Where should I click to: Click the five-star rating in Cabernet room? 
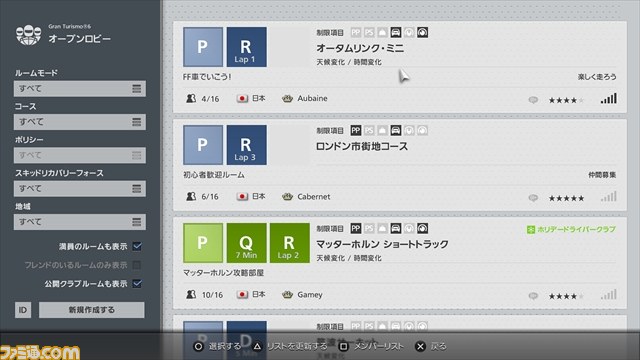tap(566, 198)
